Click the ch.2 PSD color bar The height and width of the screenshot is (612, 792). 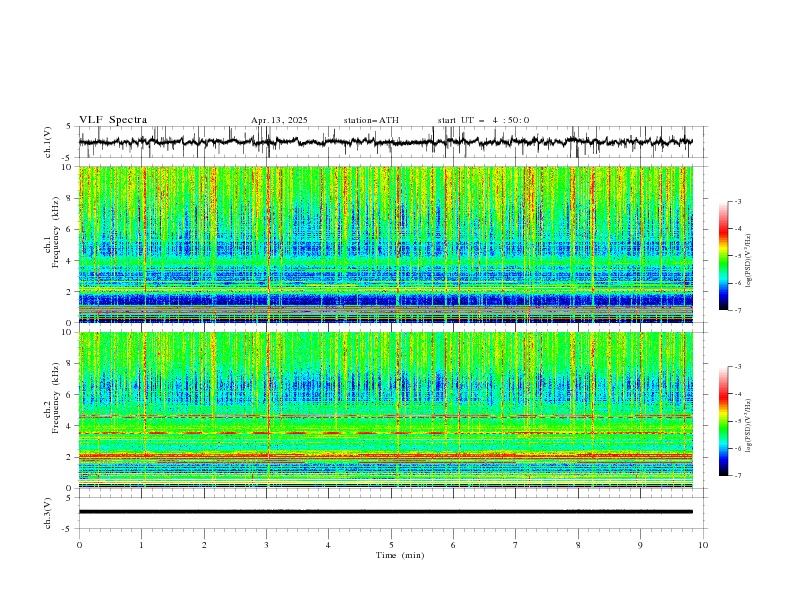coord(723,421)
